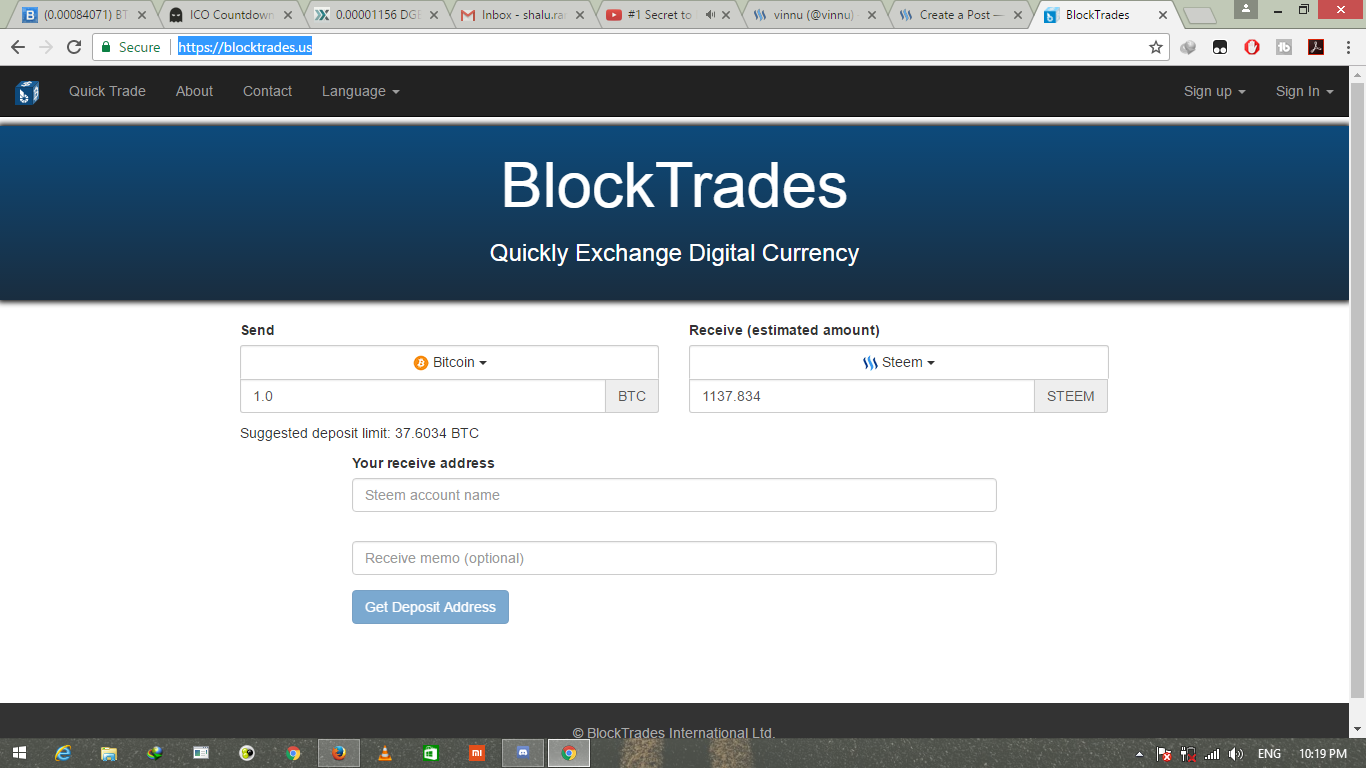The image size is (1366, 768).
Task: Open the red AdBlock stop-hand extension
Action: (x=1252, y=47)
